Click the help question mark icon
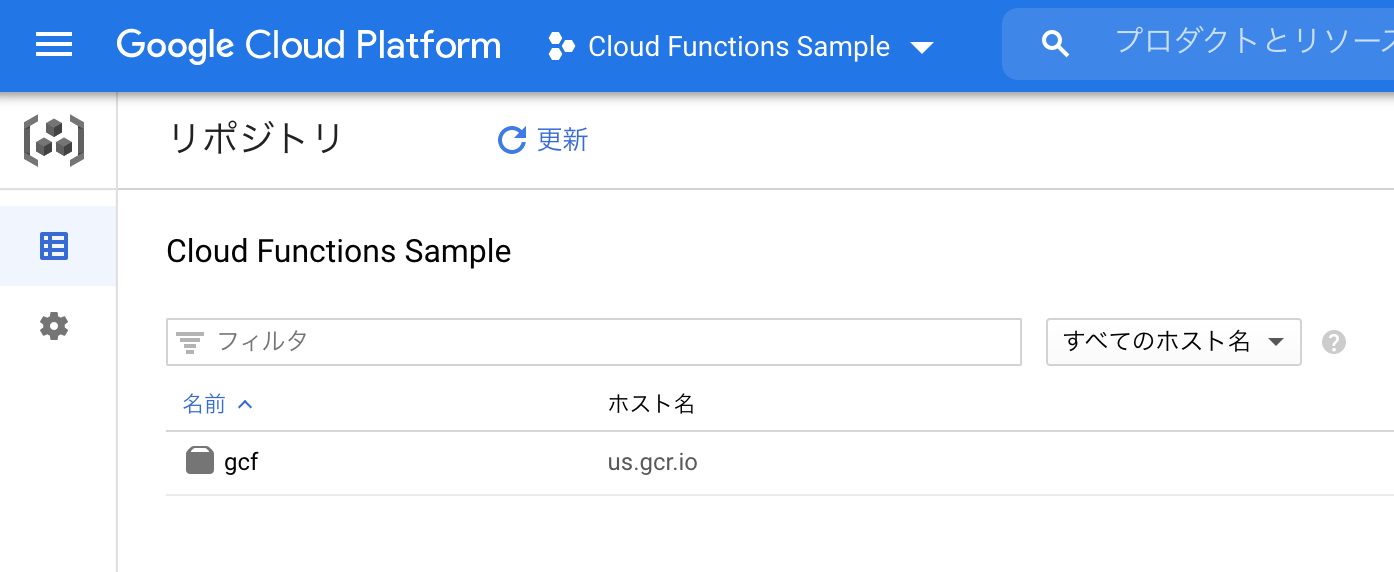1394x572 pixels. tap(1333, 342)
